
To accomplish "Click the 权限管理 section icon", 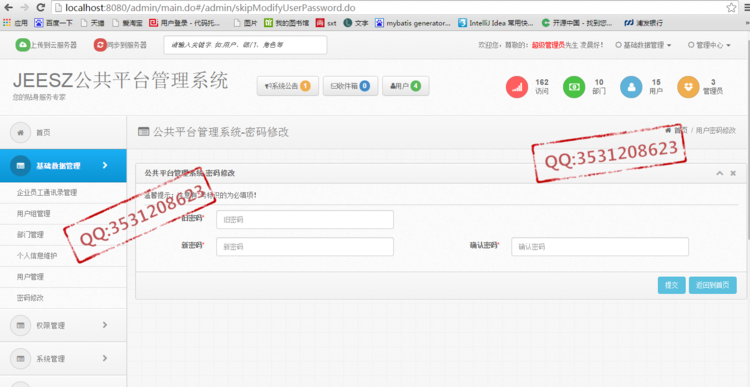I will coord(20,325).
